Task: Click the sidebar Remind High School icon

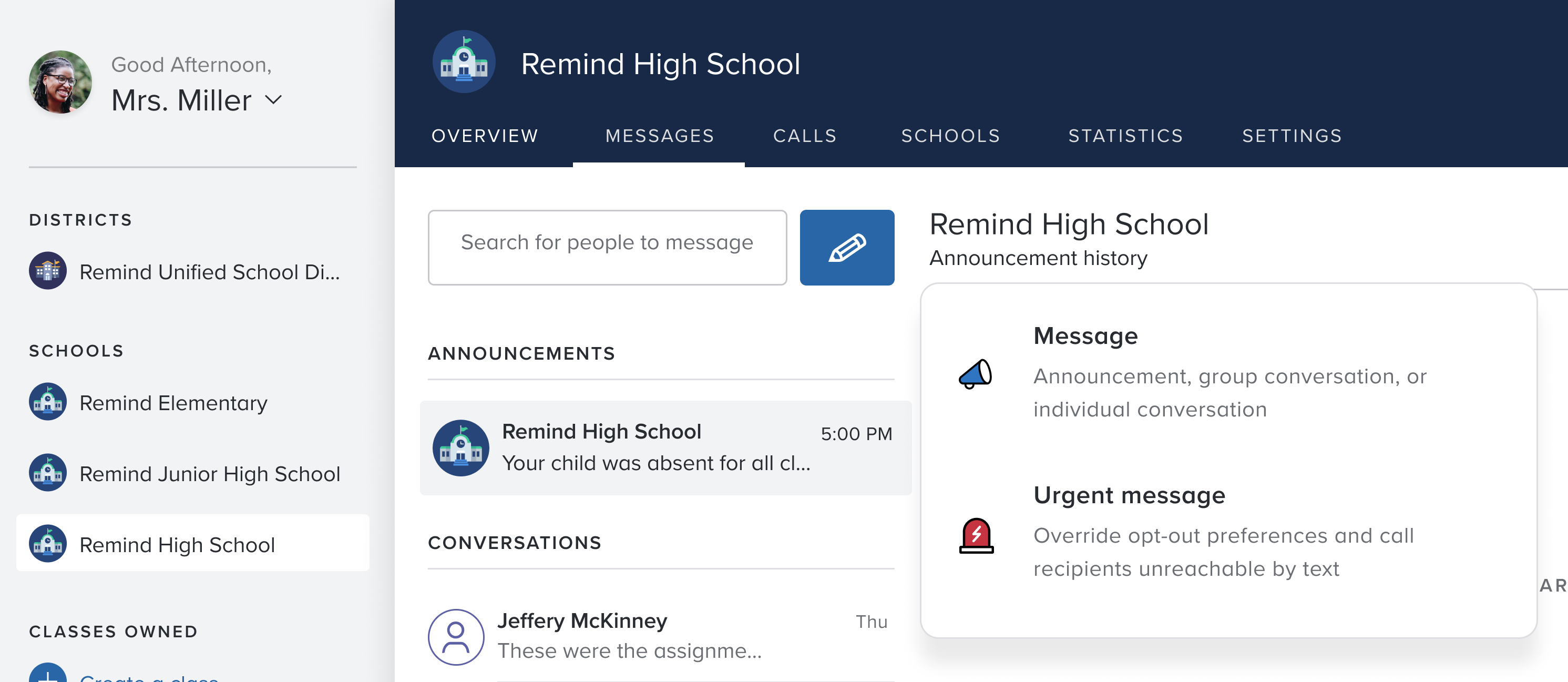Action: (47, 544)
